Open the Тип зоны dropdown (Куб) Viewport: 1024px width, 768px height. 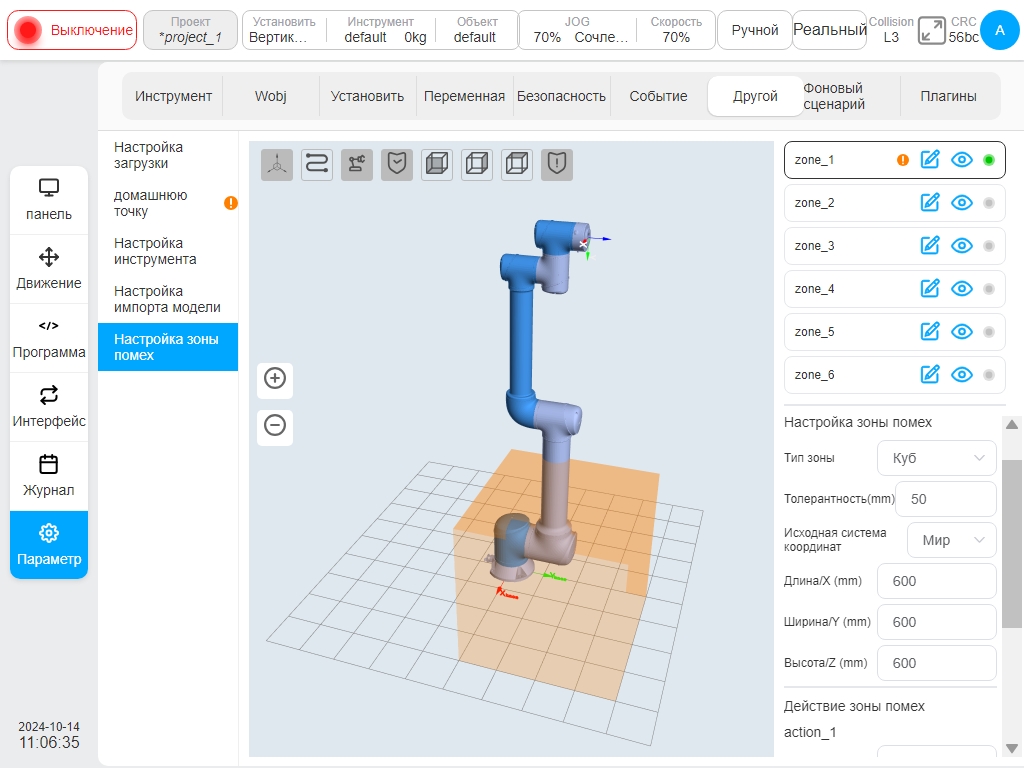pyautogui.click(x=936, y=458)
